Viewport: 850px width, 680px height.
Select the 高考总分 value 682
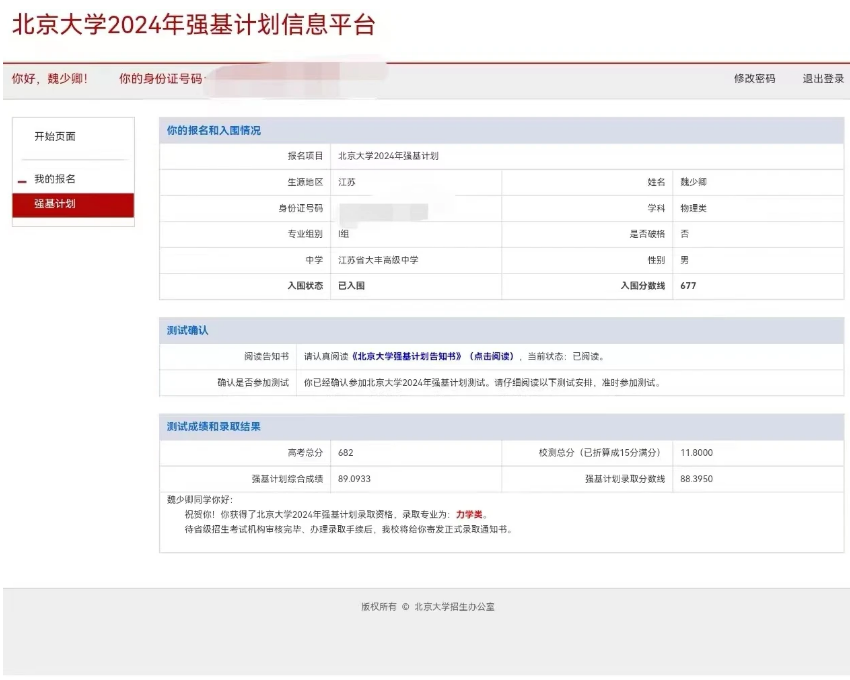[x=345, y=453]
